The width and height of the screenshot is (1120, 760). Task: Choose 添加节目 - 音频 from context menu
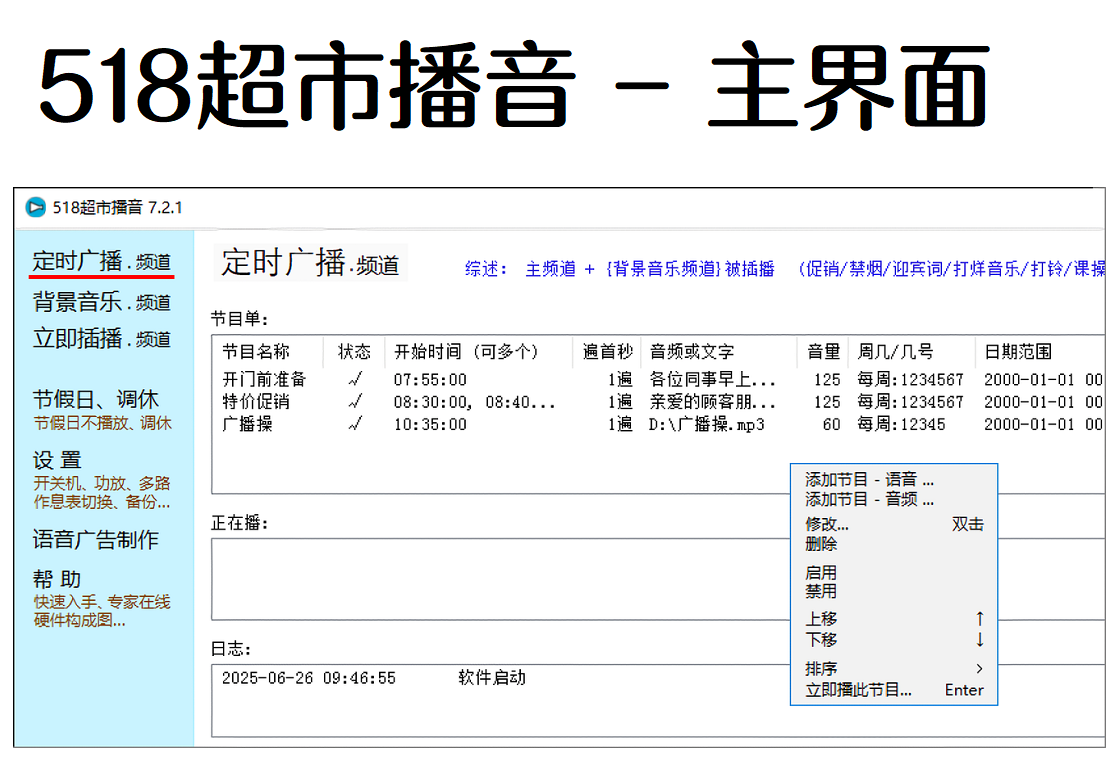(x=869, y=499)
